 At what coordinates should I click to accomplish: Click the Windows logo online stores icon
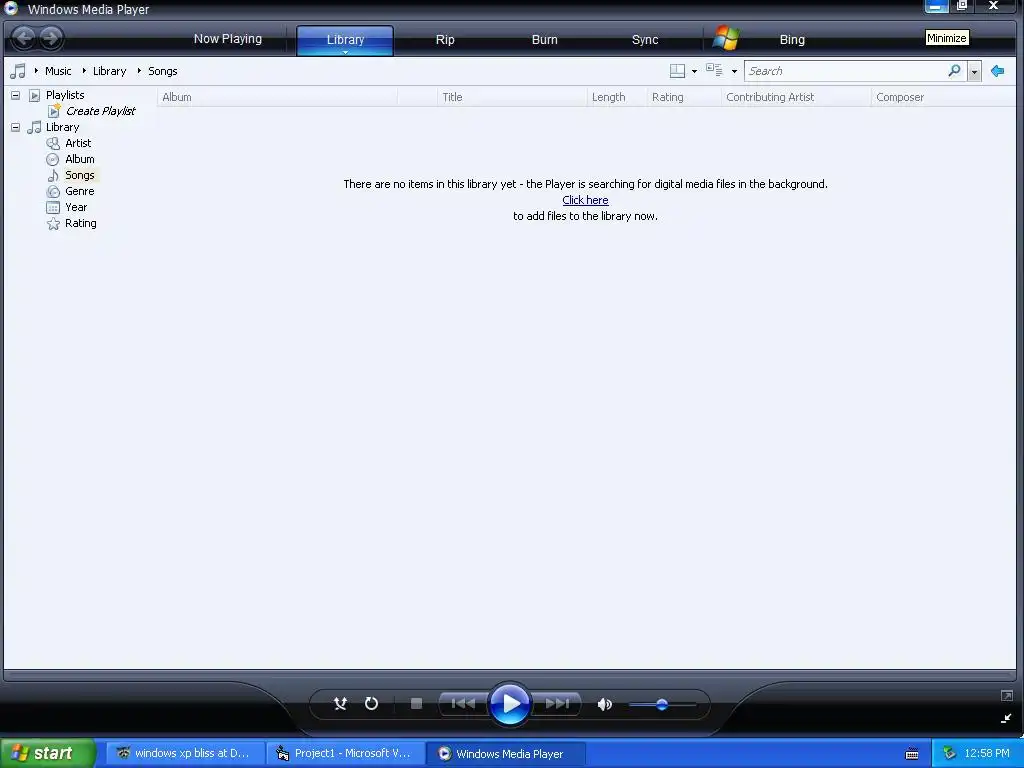pyautogui.click(x=726, y=38)
